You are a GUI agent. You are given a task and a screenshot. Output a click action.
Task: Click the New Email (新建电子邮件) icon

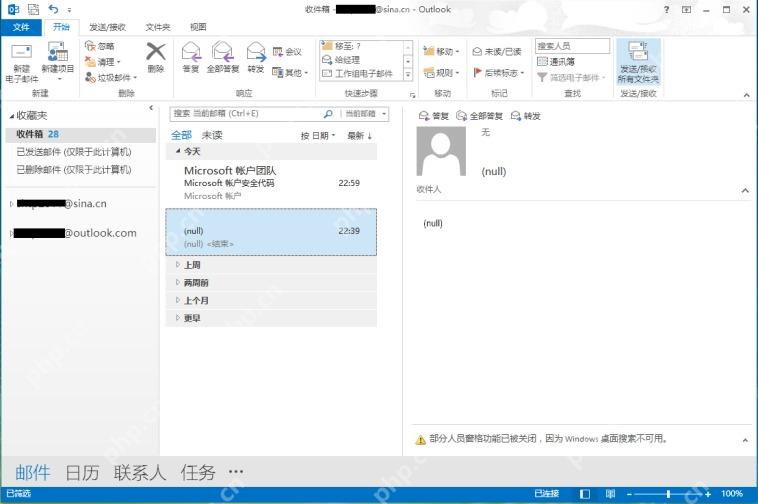click(21, 52)
